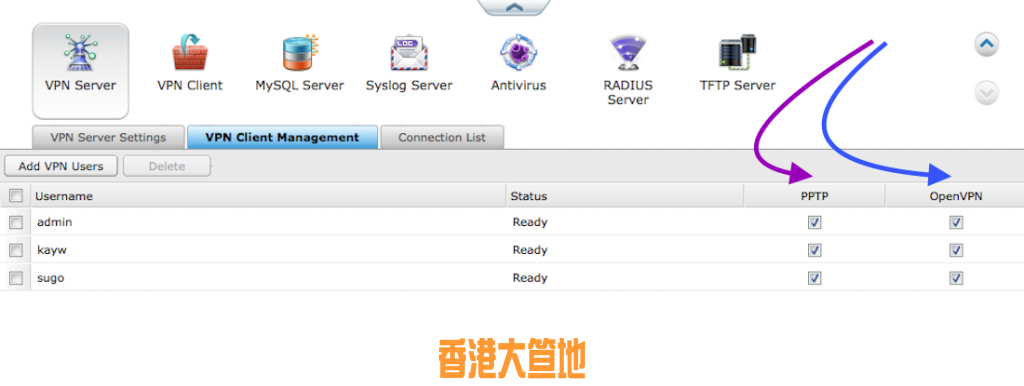The height and width of the screenshot is (386, 1024).
Task: Select the Antivirus application icon
Action: tap(519, 63)
